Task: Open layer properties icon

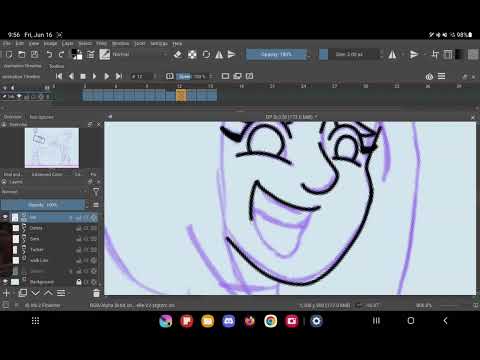Action: point(61,293)
